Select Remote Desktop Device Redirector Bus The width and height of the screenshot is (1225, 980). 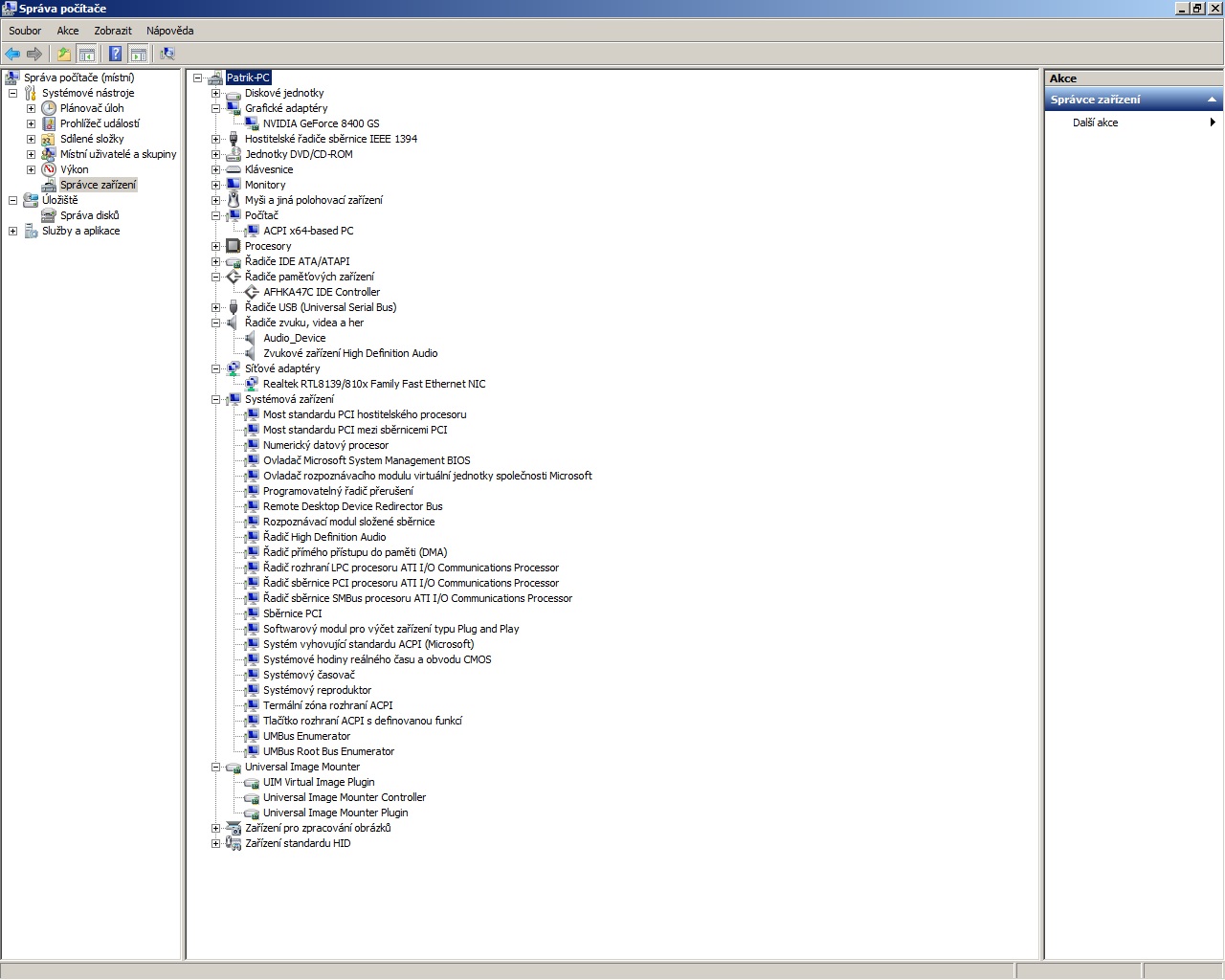click(x=352, y=506)
